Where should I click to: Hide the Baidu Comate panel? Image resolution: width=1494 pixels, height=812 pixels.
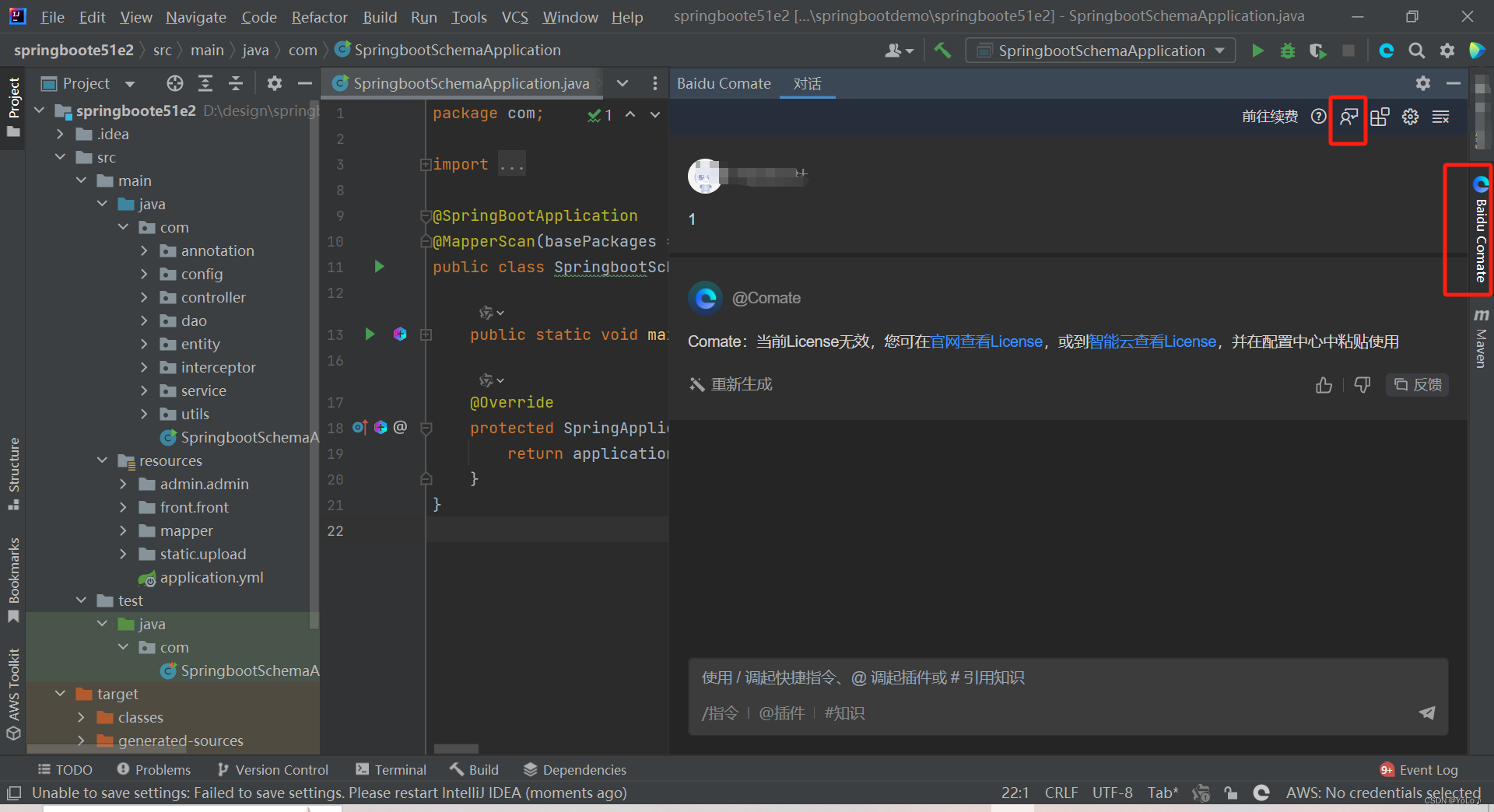[1453, 83]
